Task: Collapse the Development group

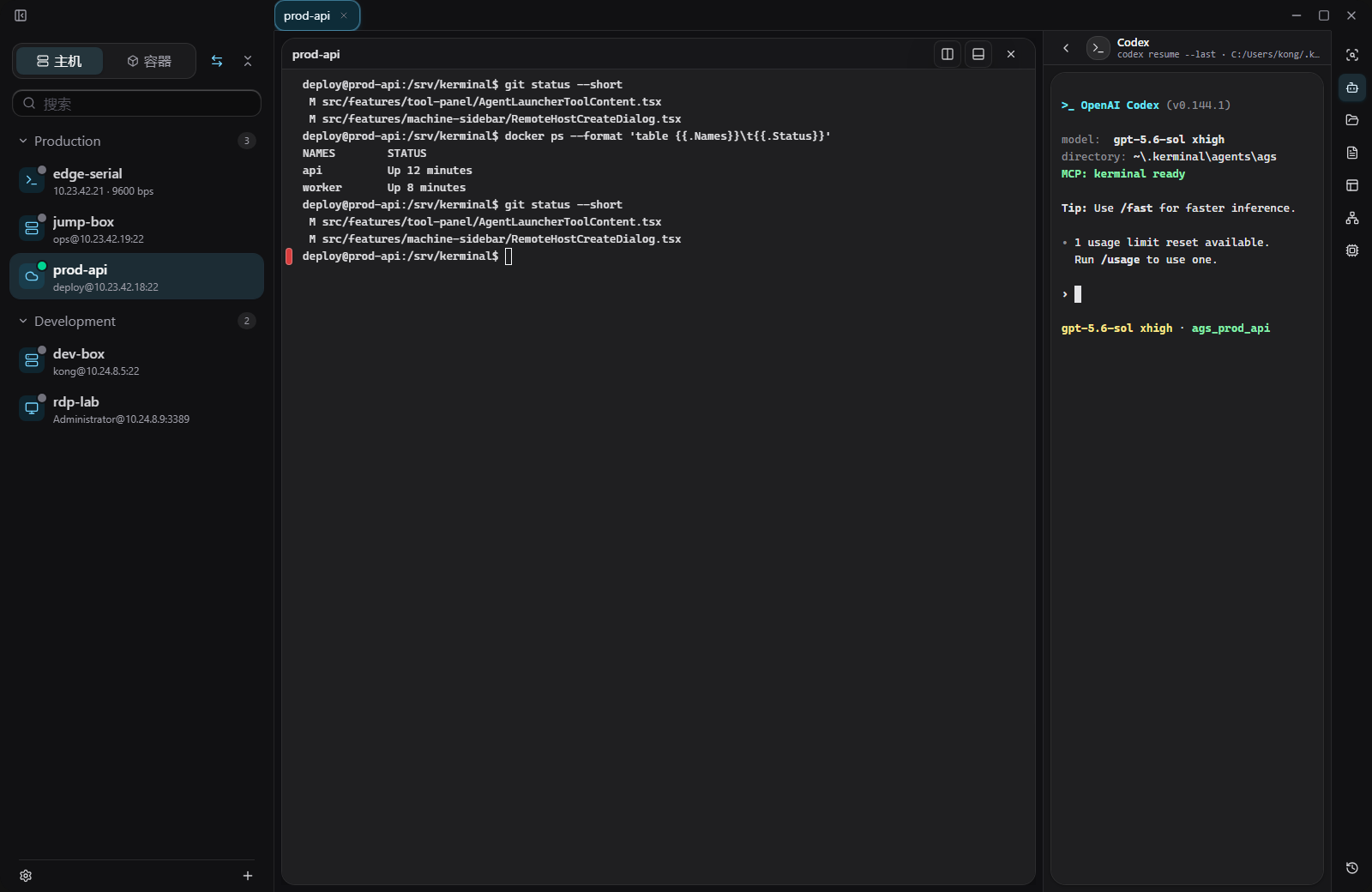Action: pos(23,321)
